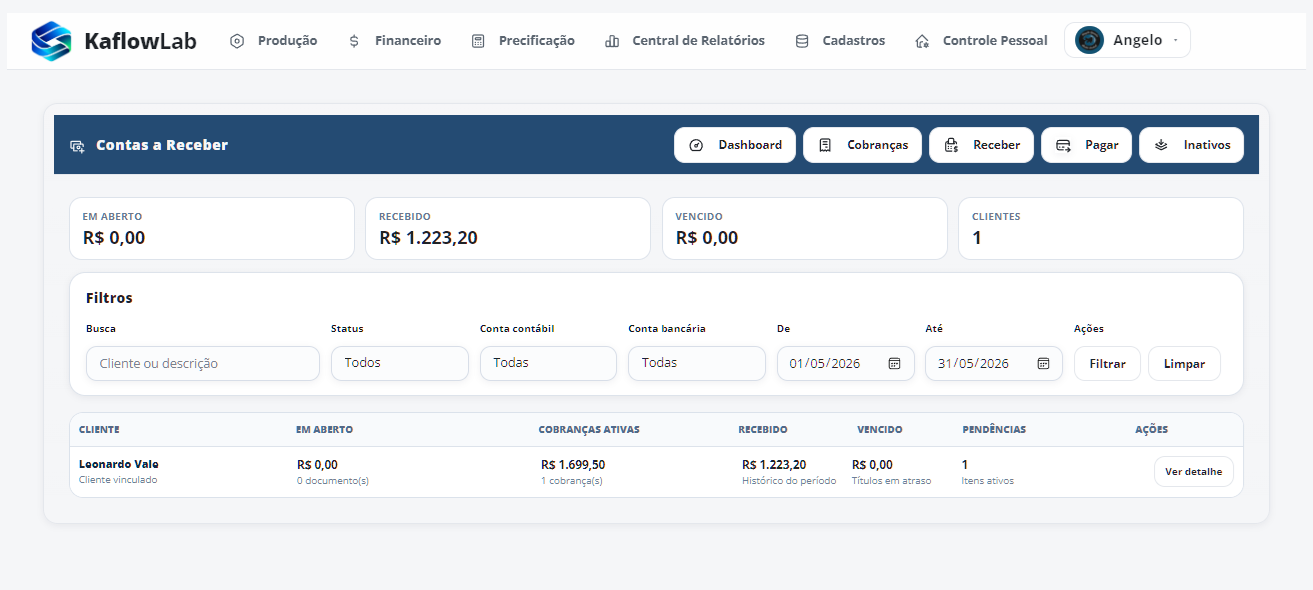Click the Pagar card icon

click(1063, 145)
